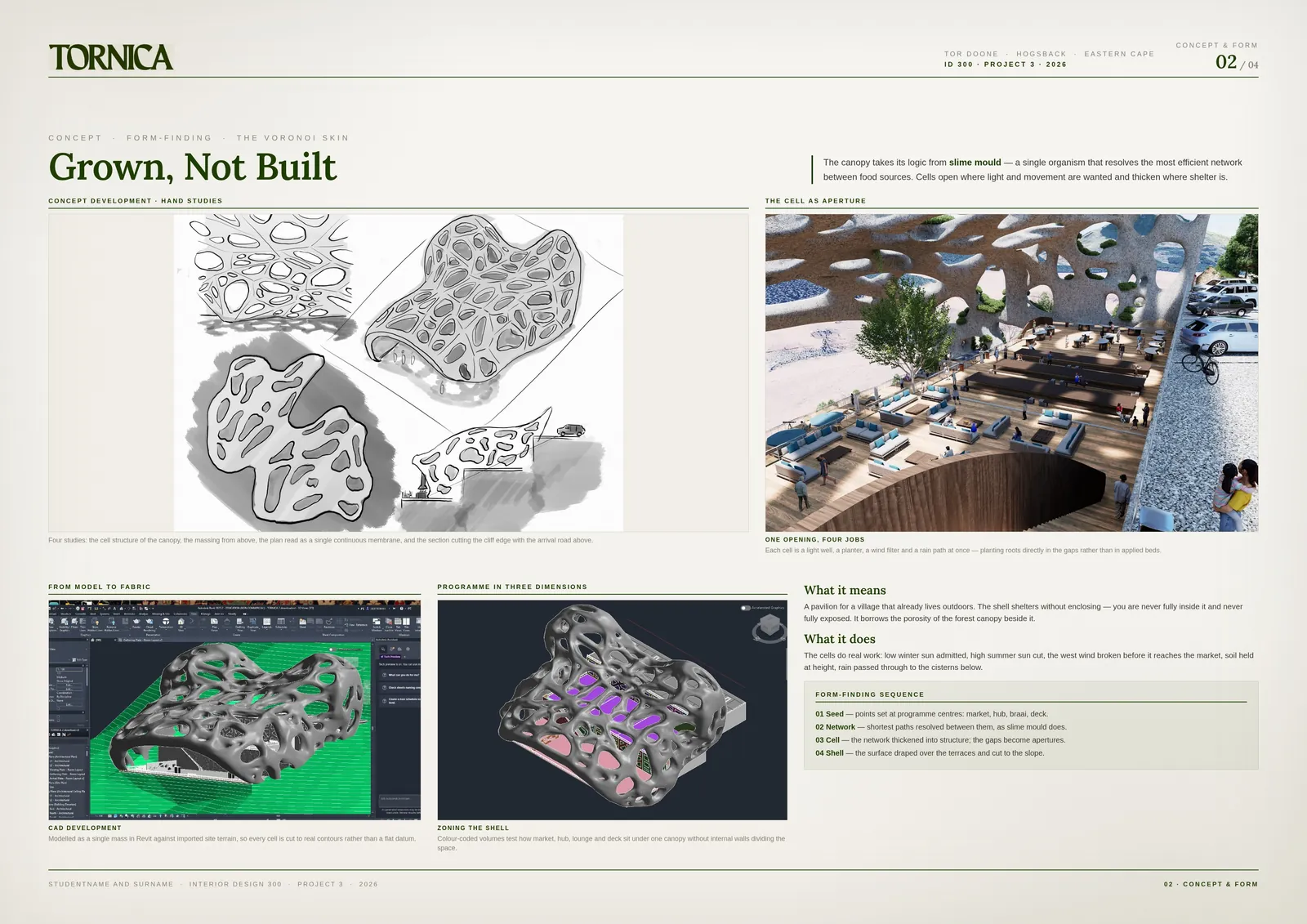This screenshot has height=924, width=1307.
Task: Click the 'ONE OPENING, FOUR JOBS' caption
Action: 814,540
